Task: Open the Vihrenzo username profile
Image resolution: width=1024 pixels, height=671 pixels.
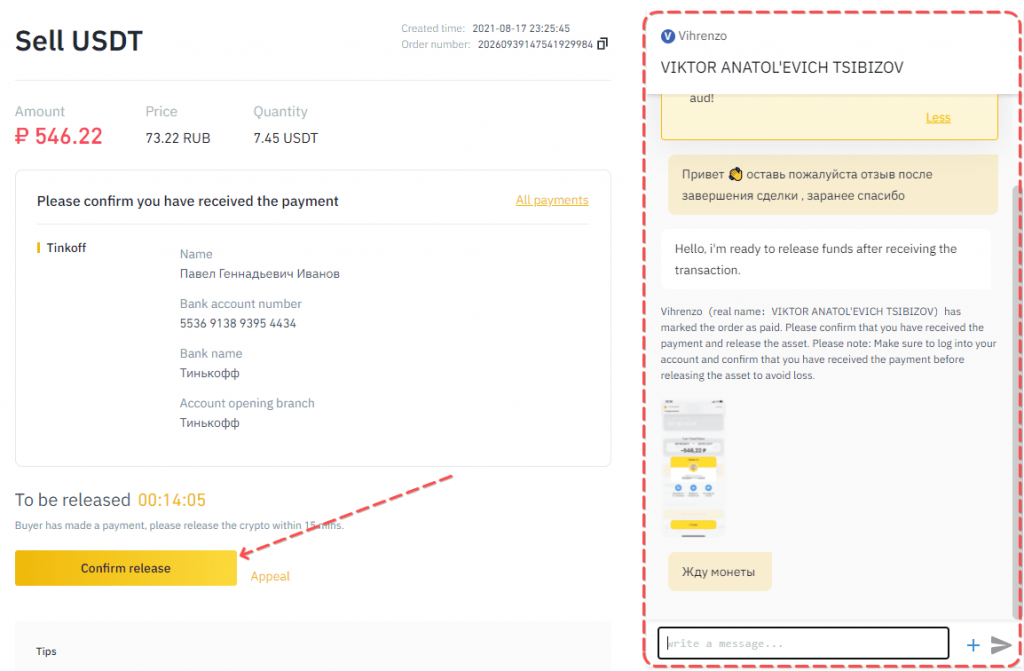Action: [x=702, y=36]
